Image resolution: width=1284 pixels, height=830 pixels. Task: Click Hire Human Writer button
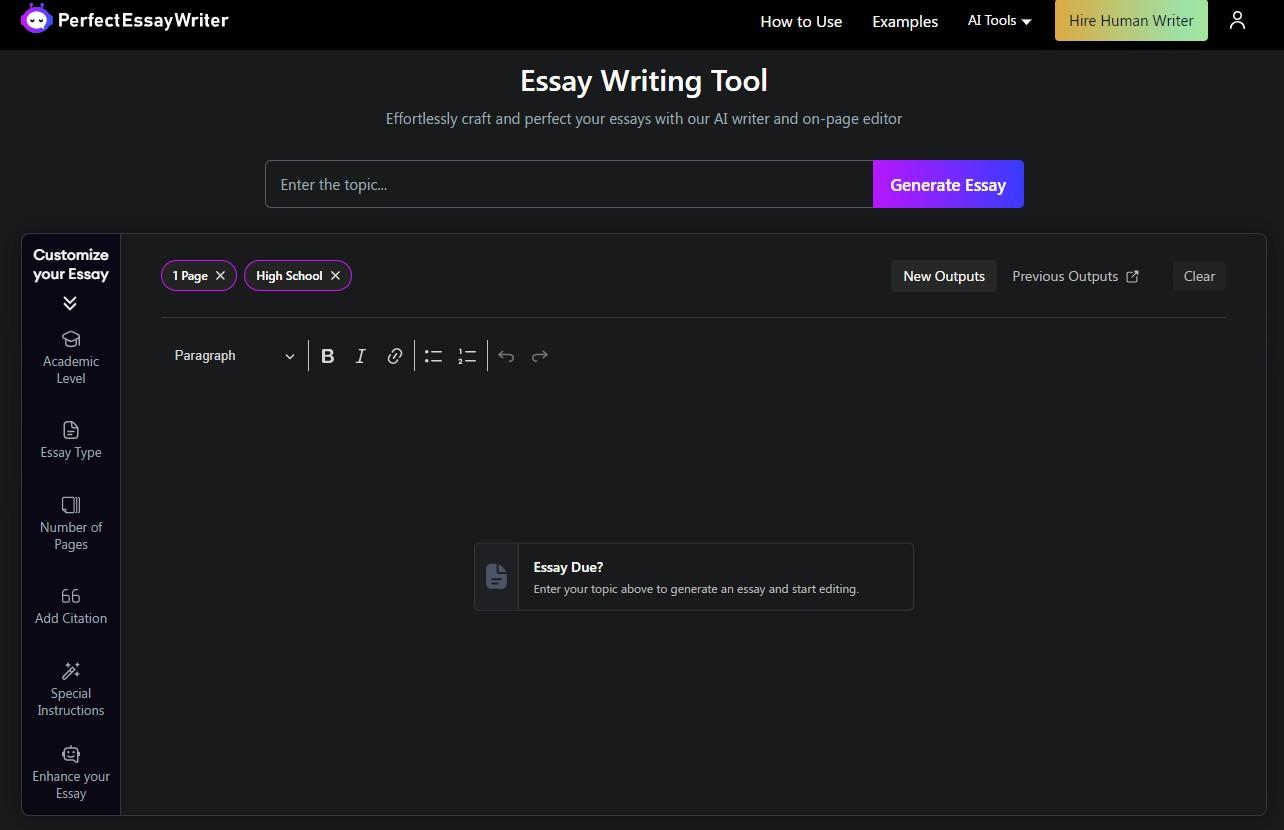tap(1131, 20)
